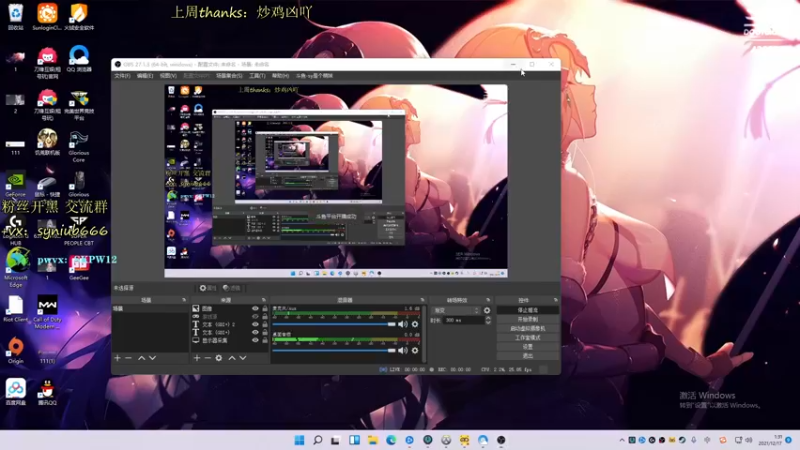Open QQ Browser desktop icon
Image resolution: width=800 pixels, height=450 pixels.
pyautogui.click(x=79, y=58)
